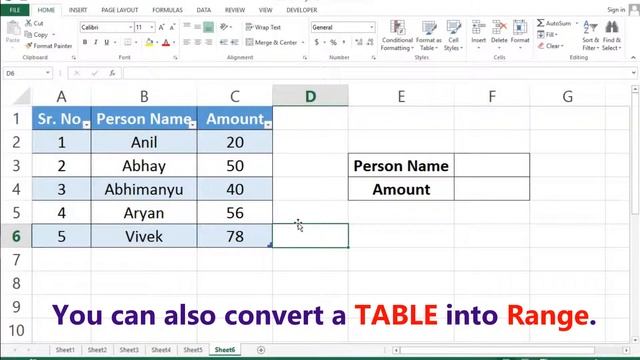The height and width of the screenshot is (360, 640).
Task: Click in the formula bar input
Action: pos(376,73)
